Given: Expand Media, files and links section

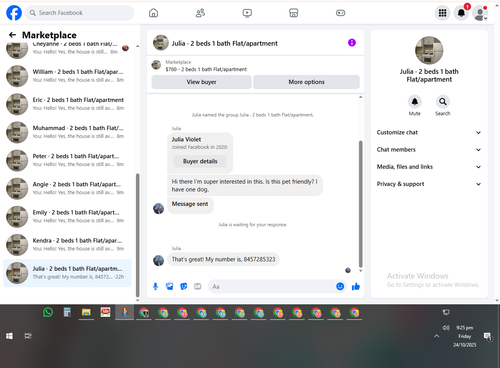Looking at the screenshot, I should coord(429,167).
